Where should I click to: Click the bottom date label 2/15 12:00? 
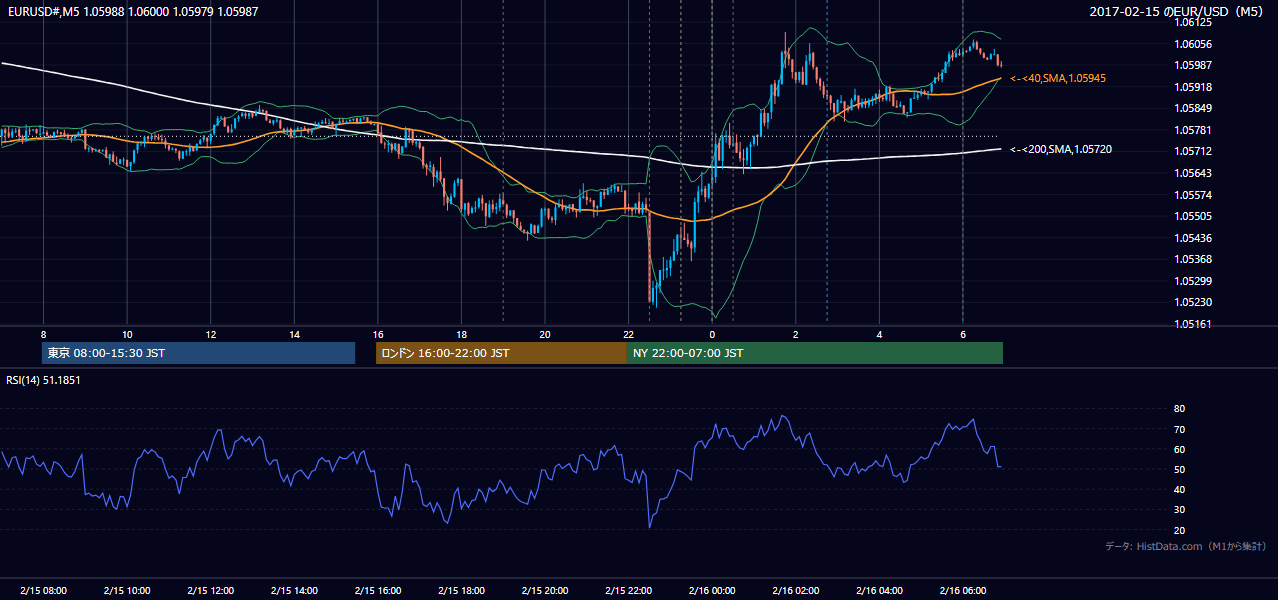pos(210,590)
